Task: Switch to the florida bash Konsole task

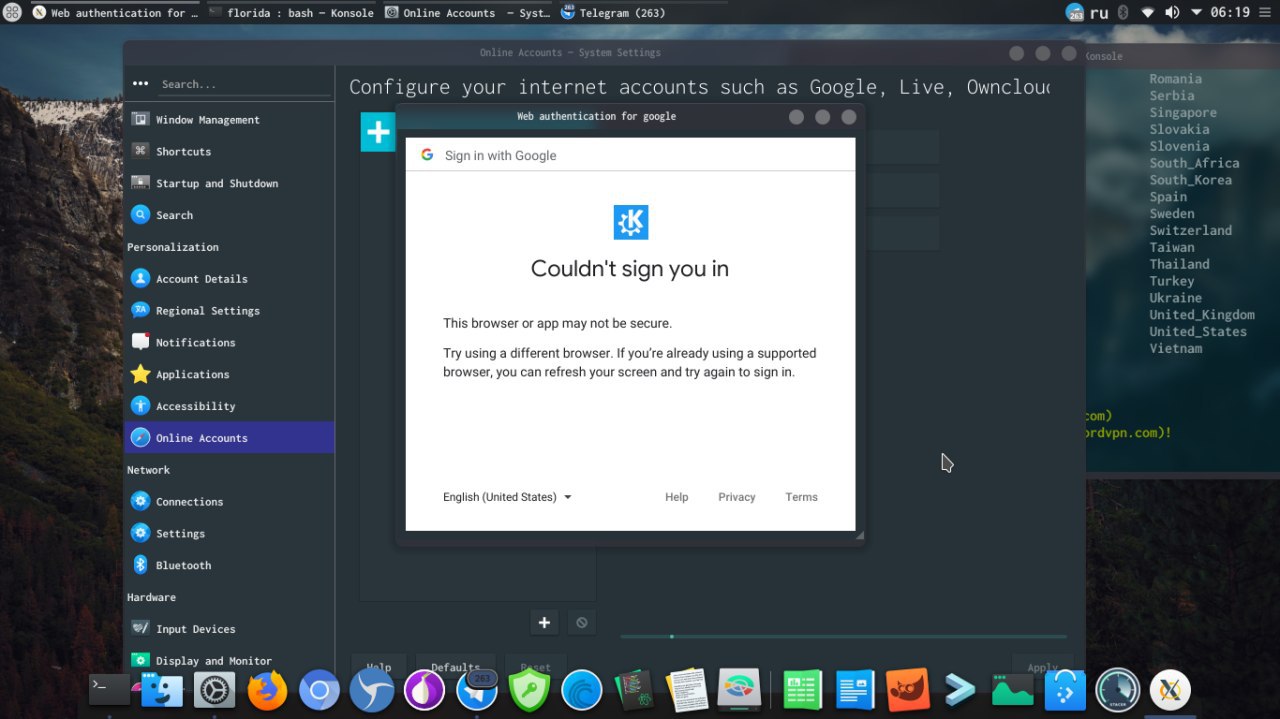Action: click(x=292, y=13)
